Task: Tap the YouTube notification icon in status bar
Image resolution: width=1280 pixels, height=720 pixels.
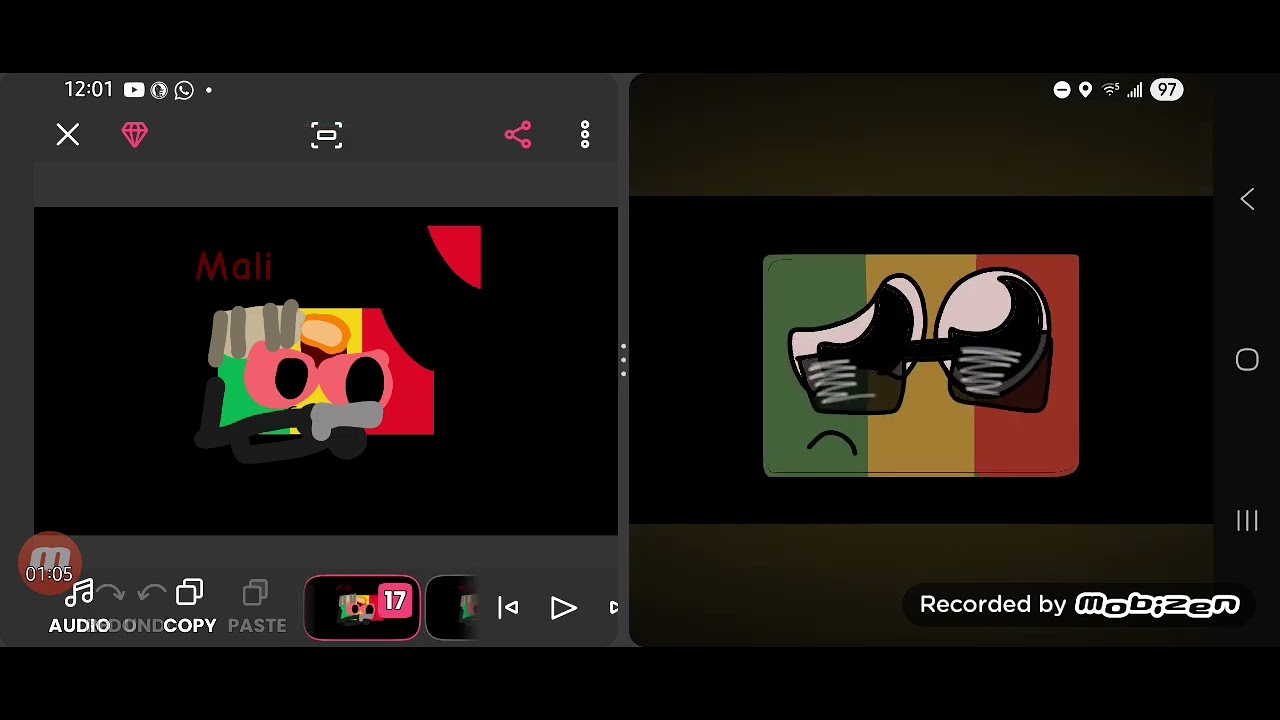Action: [134, 90]
